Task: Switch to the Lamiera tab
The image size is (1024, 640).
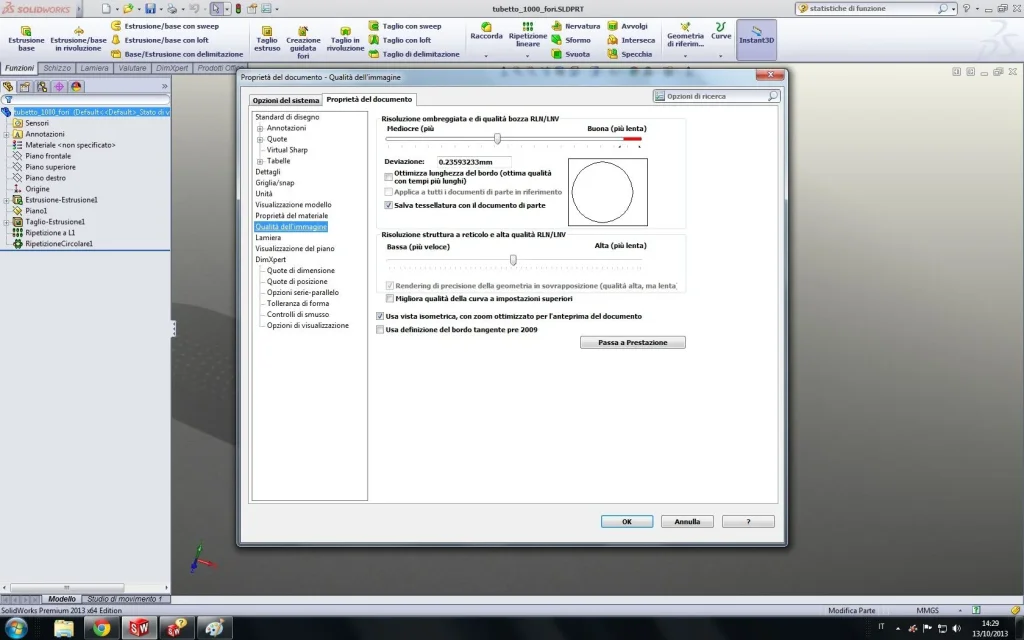Action: [94, 68]
